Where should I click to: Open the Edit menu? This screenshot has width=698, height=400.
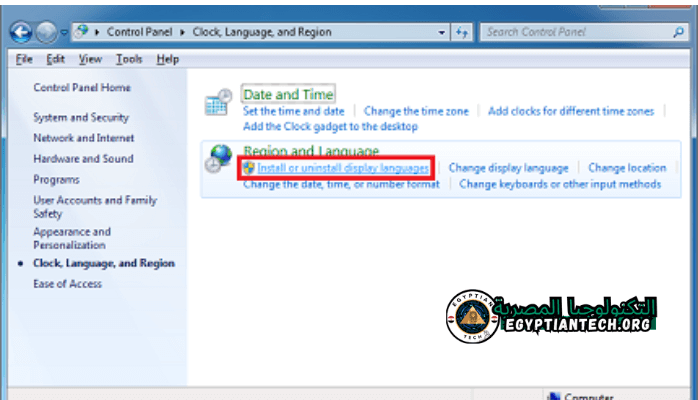coord(56,59)
